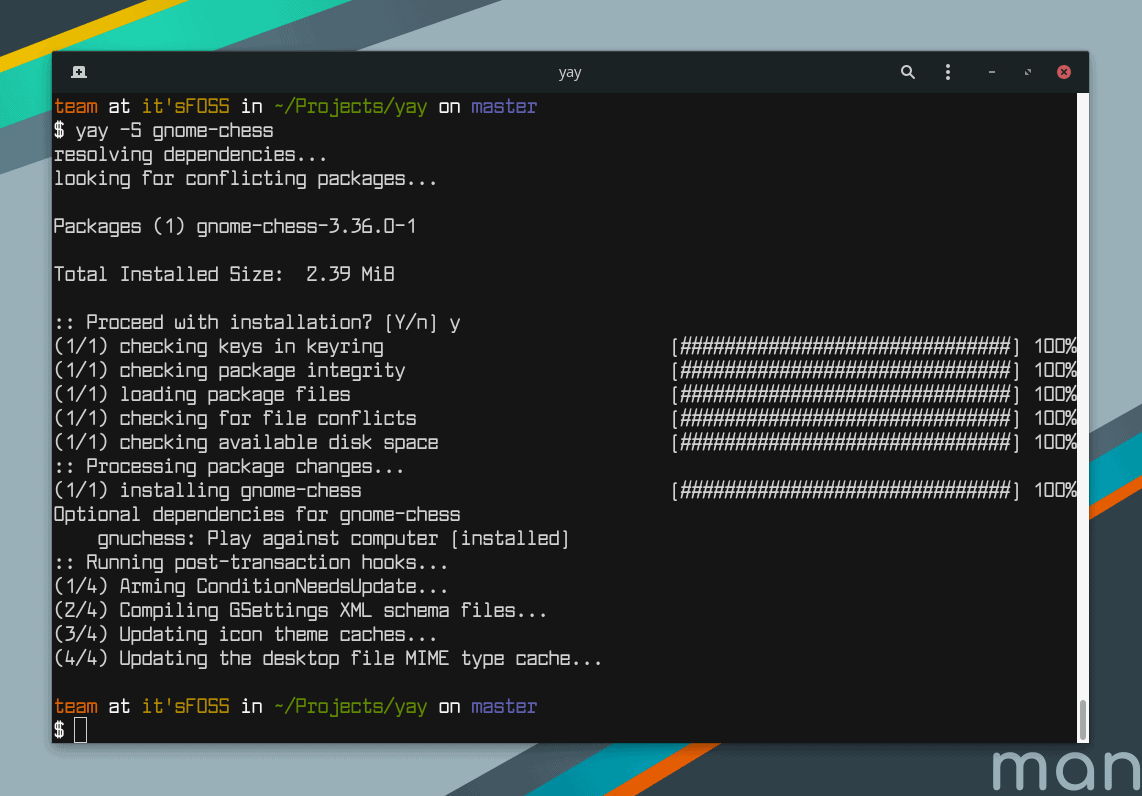The width and height of the screenshot is (1142, 796).
Task: Open the three-dot terminal menu
Action: (948, 72)
